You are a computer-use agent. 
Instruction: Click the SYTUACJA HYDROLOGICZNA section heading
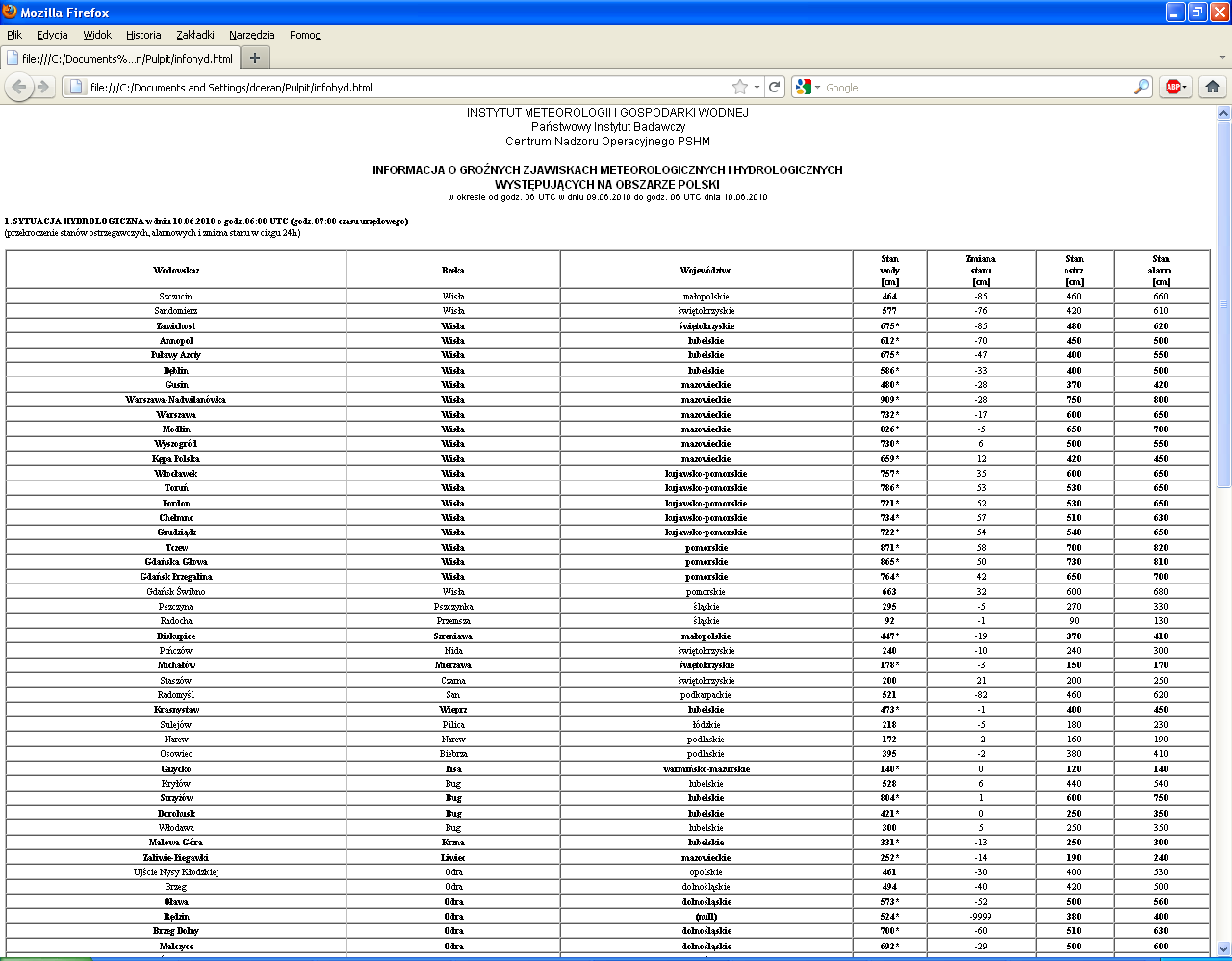[x=206, y=221]
